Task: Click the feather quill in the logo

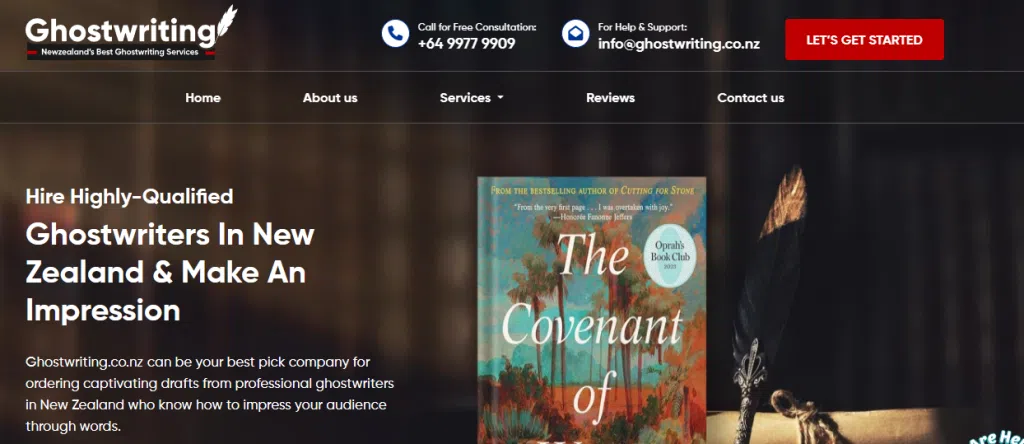Action: (x=226, y=22)
